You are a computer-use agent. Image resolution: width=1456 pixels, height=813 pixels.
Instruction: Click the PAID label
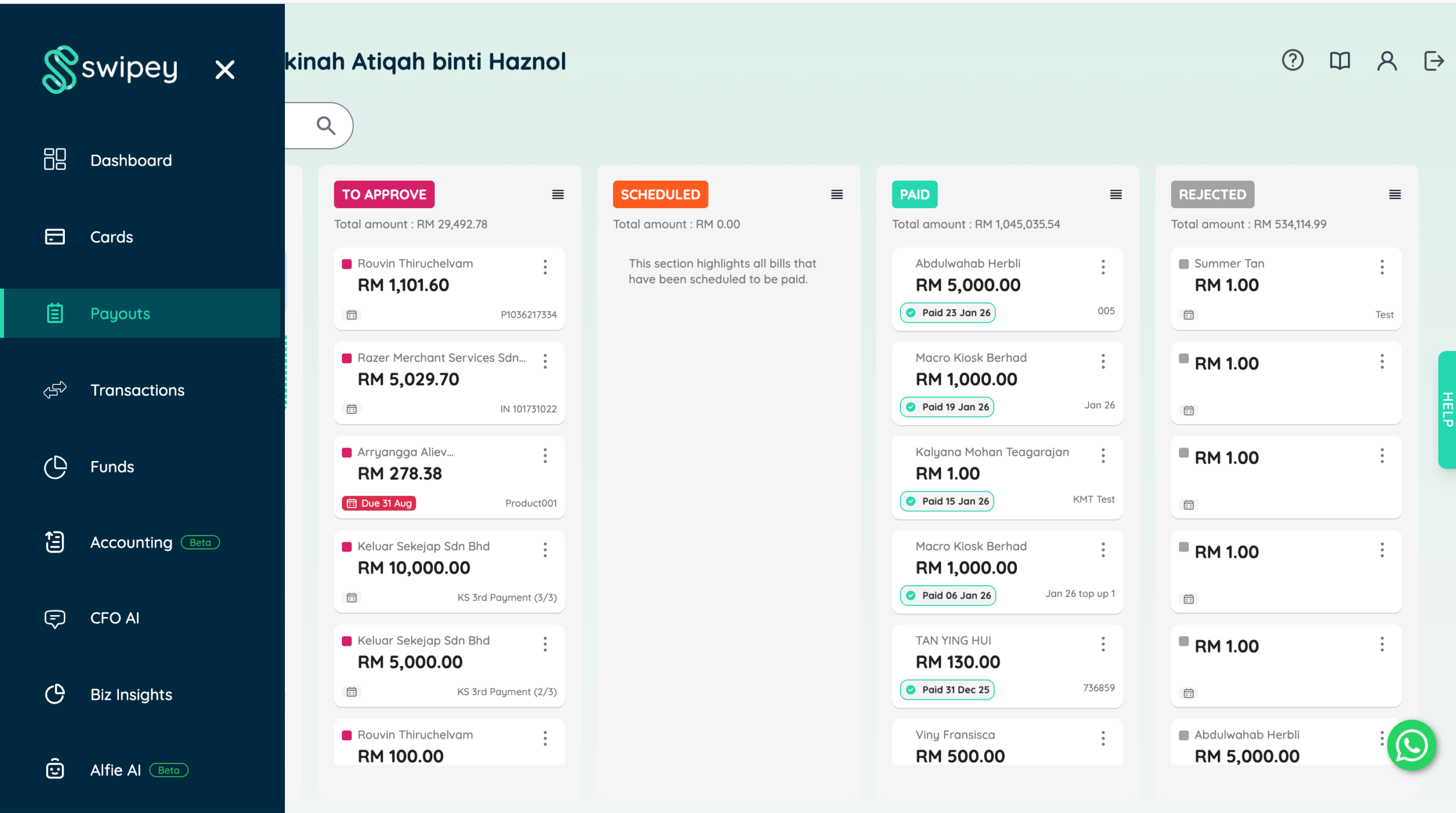point(915,194)
